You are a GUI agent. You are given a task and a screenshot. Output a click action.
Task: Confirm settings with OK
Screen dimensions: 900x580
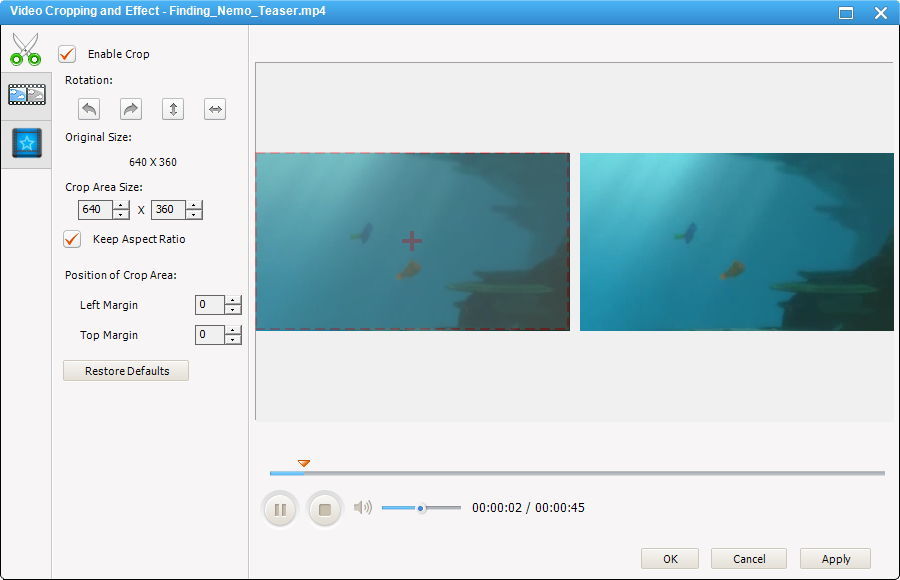[670, 558]
